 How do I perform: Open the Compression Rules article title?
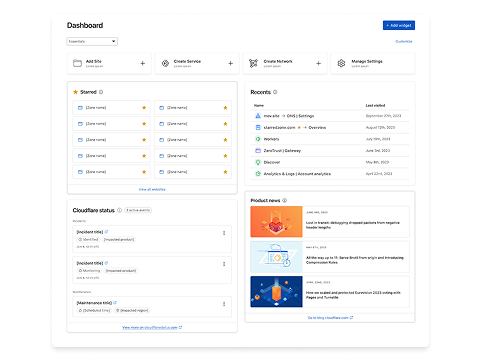point(355,260)
